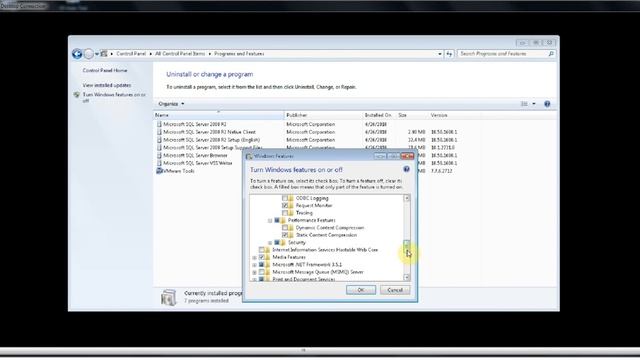Click shield icon beside Turn Windows features
Screen dimensions: 640x360
pyautogui.click(x=76, y=95)
